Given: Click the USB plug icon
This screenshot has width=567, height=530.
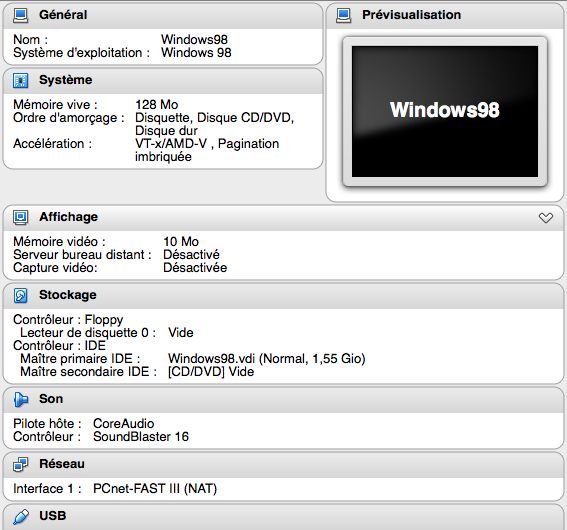Looking at the screenshot, I should pyautogui.click(x=21, y=517).
